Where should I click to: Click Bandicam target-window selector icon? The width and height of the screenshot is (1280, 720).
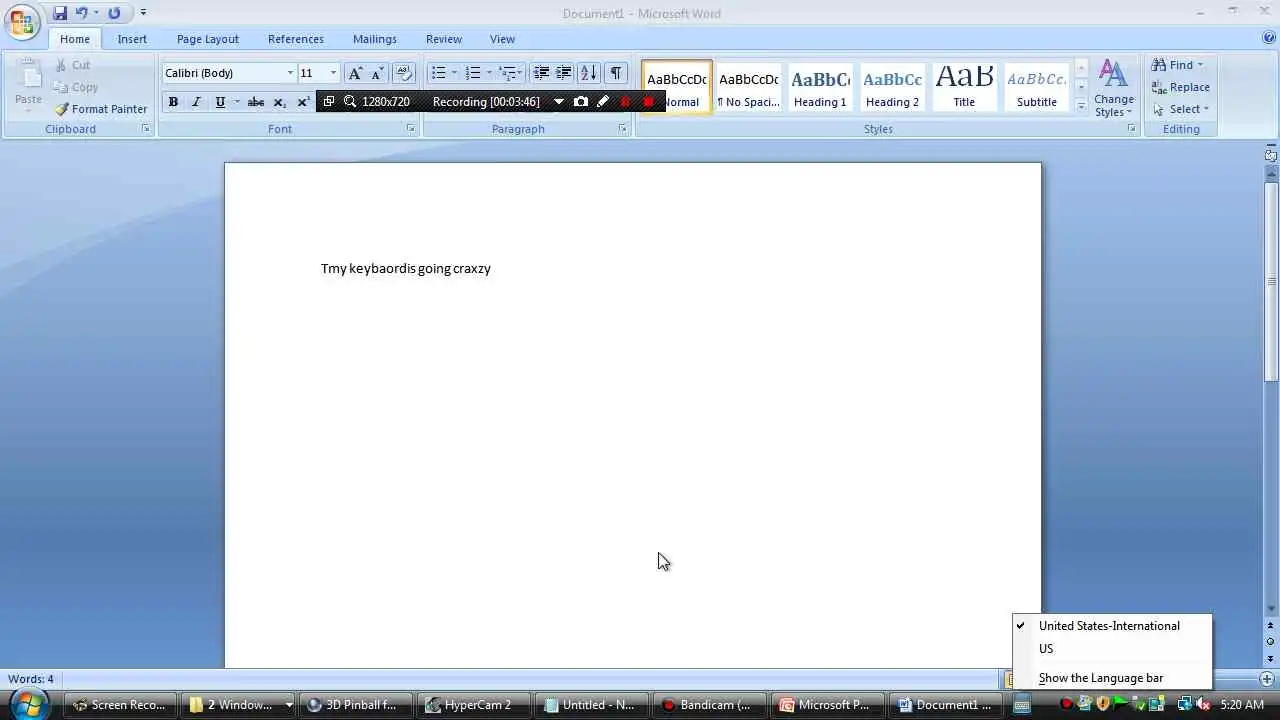[x=329, y=102]
